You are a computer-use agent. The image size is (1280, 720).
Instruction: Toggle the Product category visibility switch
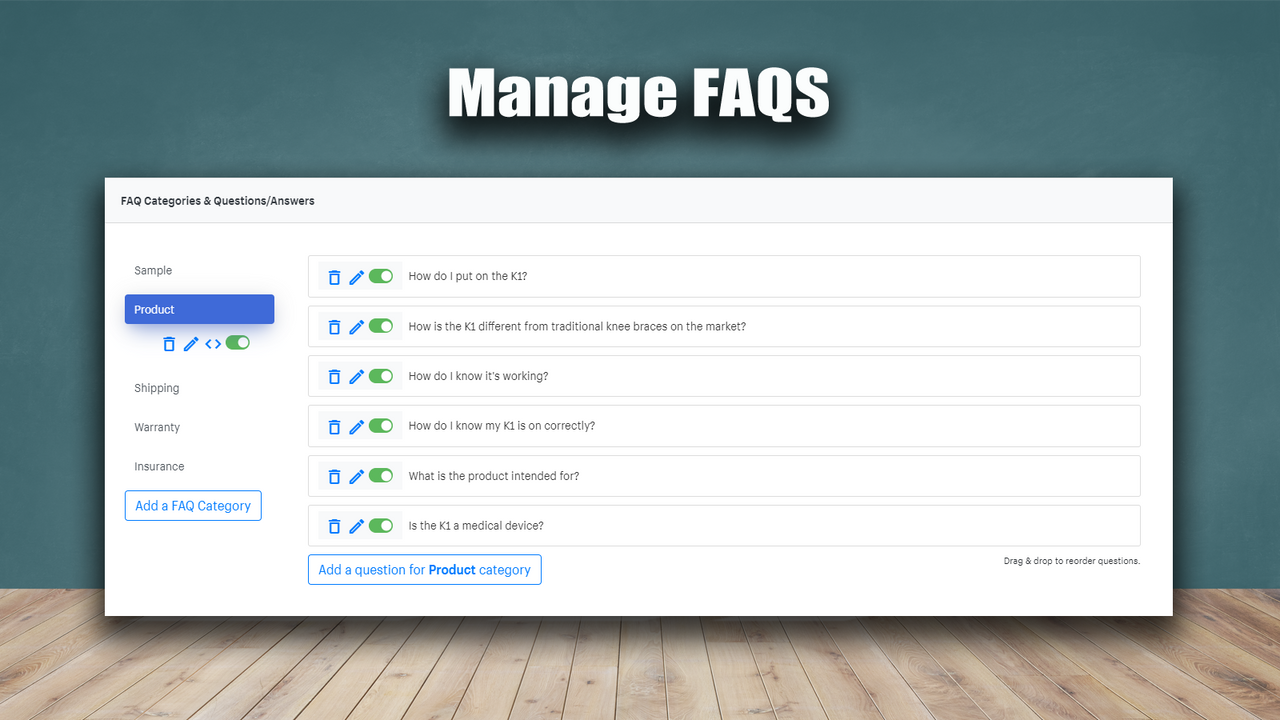point(237,342)
